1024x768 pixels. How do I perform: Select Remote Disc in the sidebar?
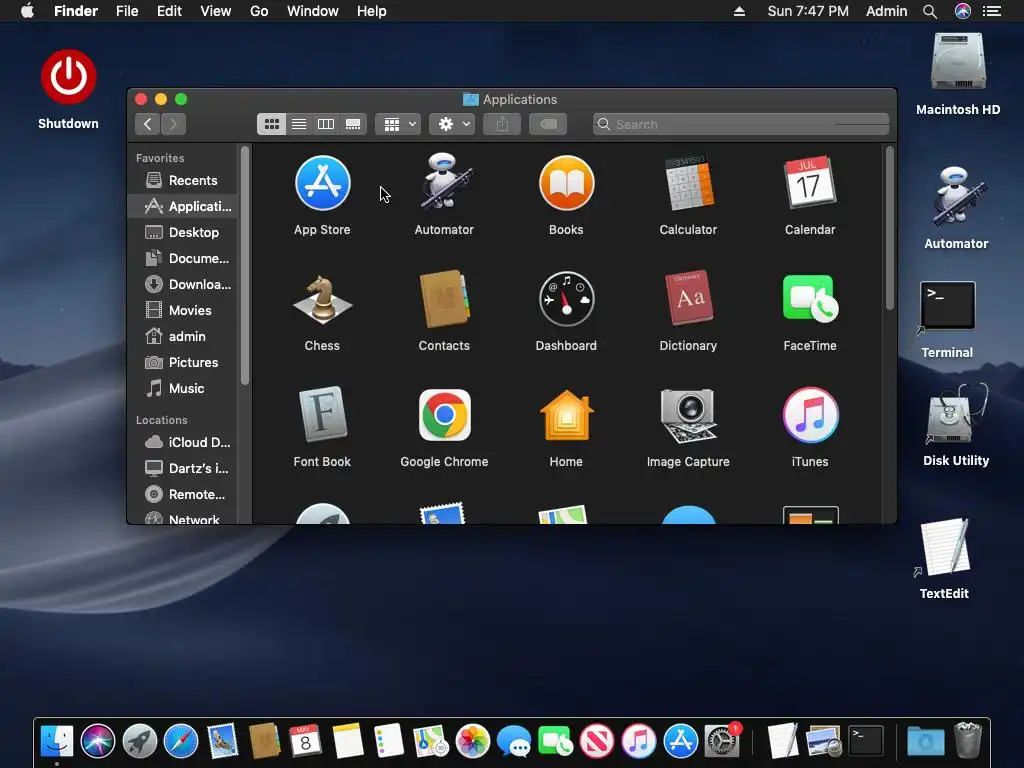tap(182, 494)
